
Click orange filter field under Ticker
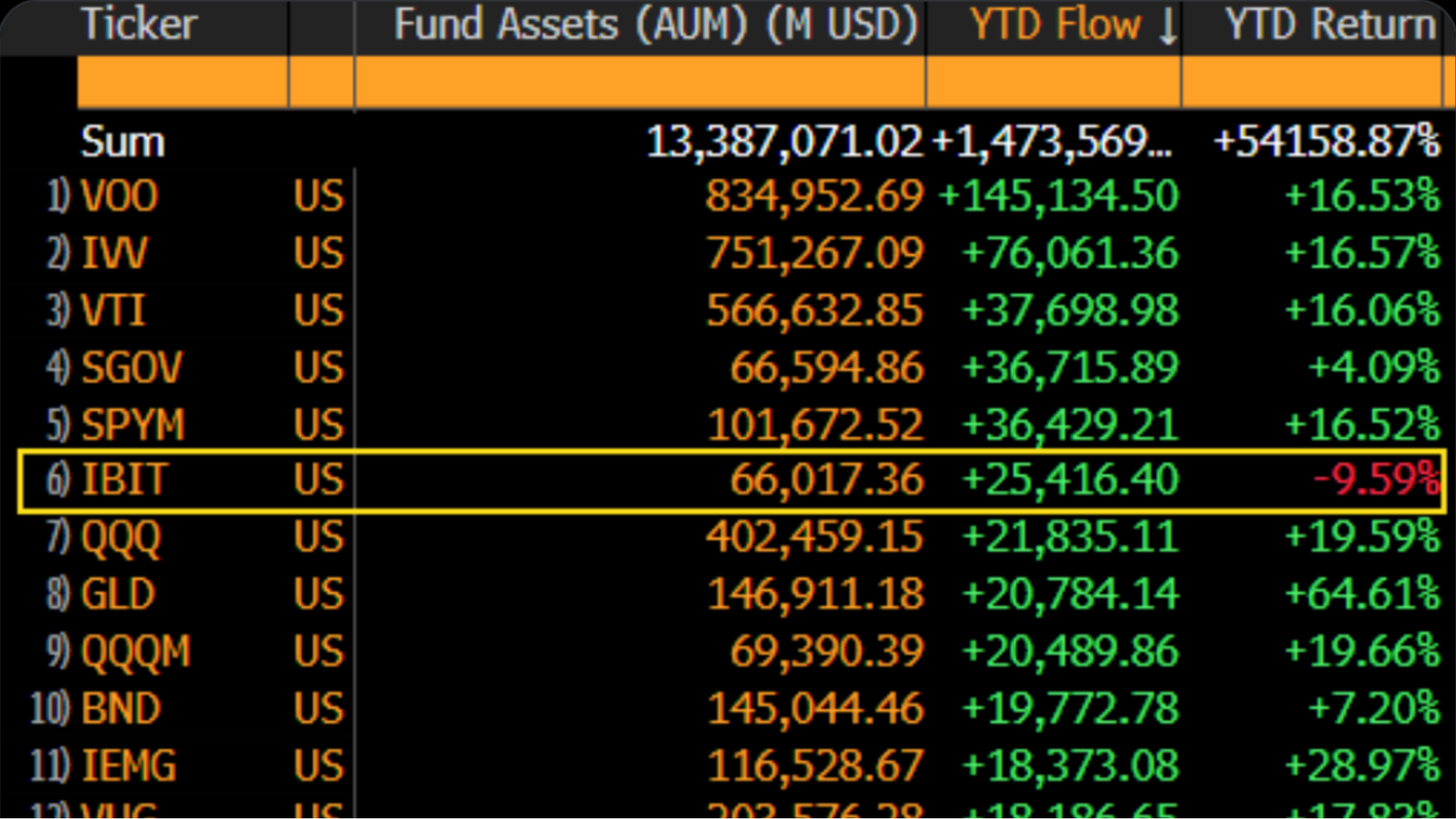point(182,82)
